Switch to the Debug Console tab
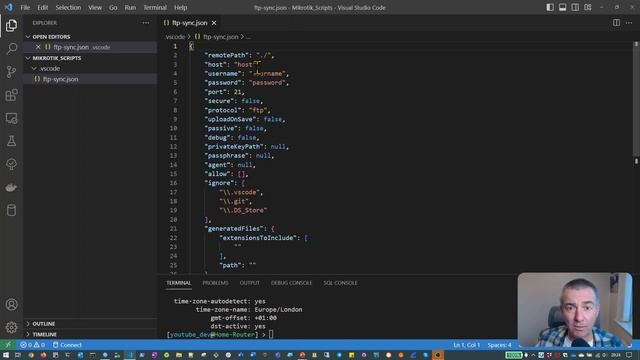Screen dimensions: 640x360 tap(291, 283)
